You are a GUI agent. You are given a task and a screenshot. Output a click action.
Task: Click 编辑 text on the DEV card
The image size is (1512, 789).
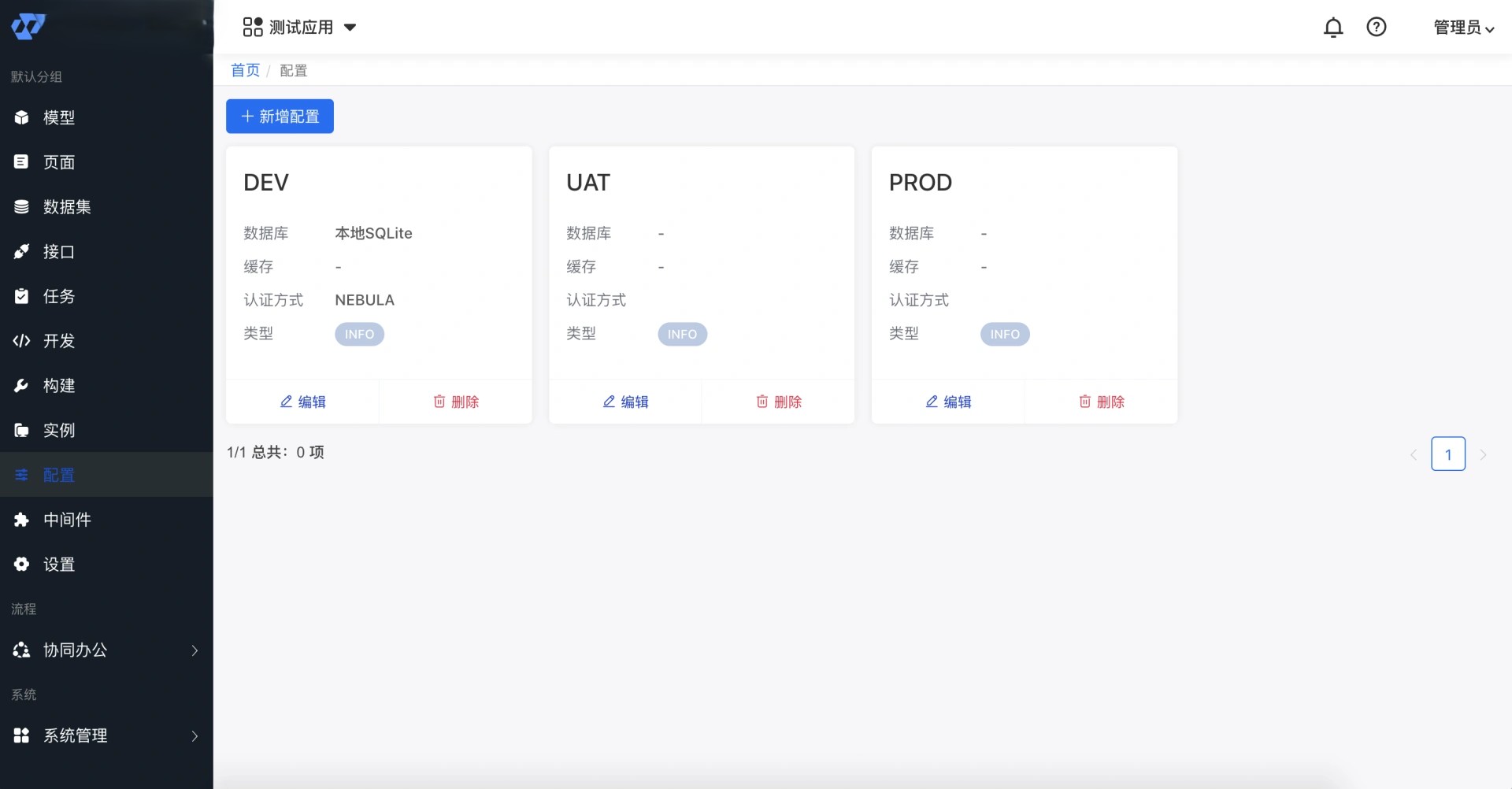click(312, 402)
